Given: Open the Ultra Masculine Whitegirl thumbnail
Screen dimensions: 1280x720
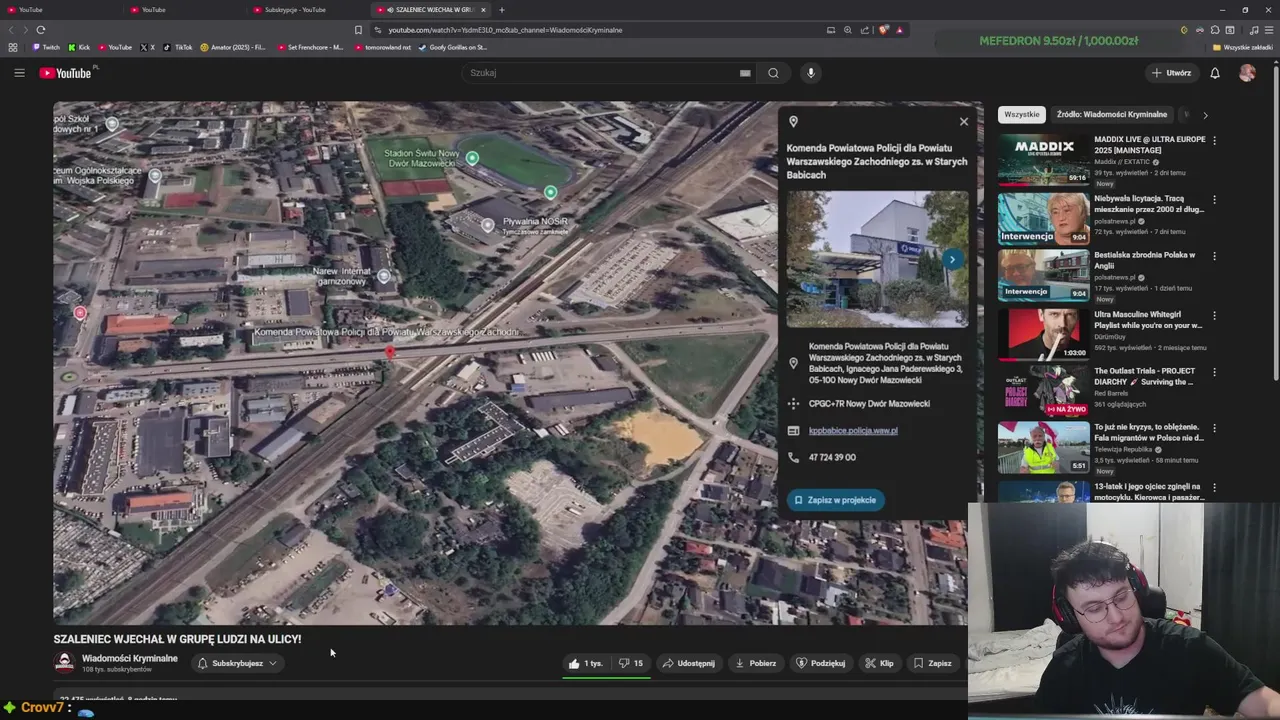Looking at the screenshot, I should pyautogui.click(x=1043, y=334).
